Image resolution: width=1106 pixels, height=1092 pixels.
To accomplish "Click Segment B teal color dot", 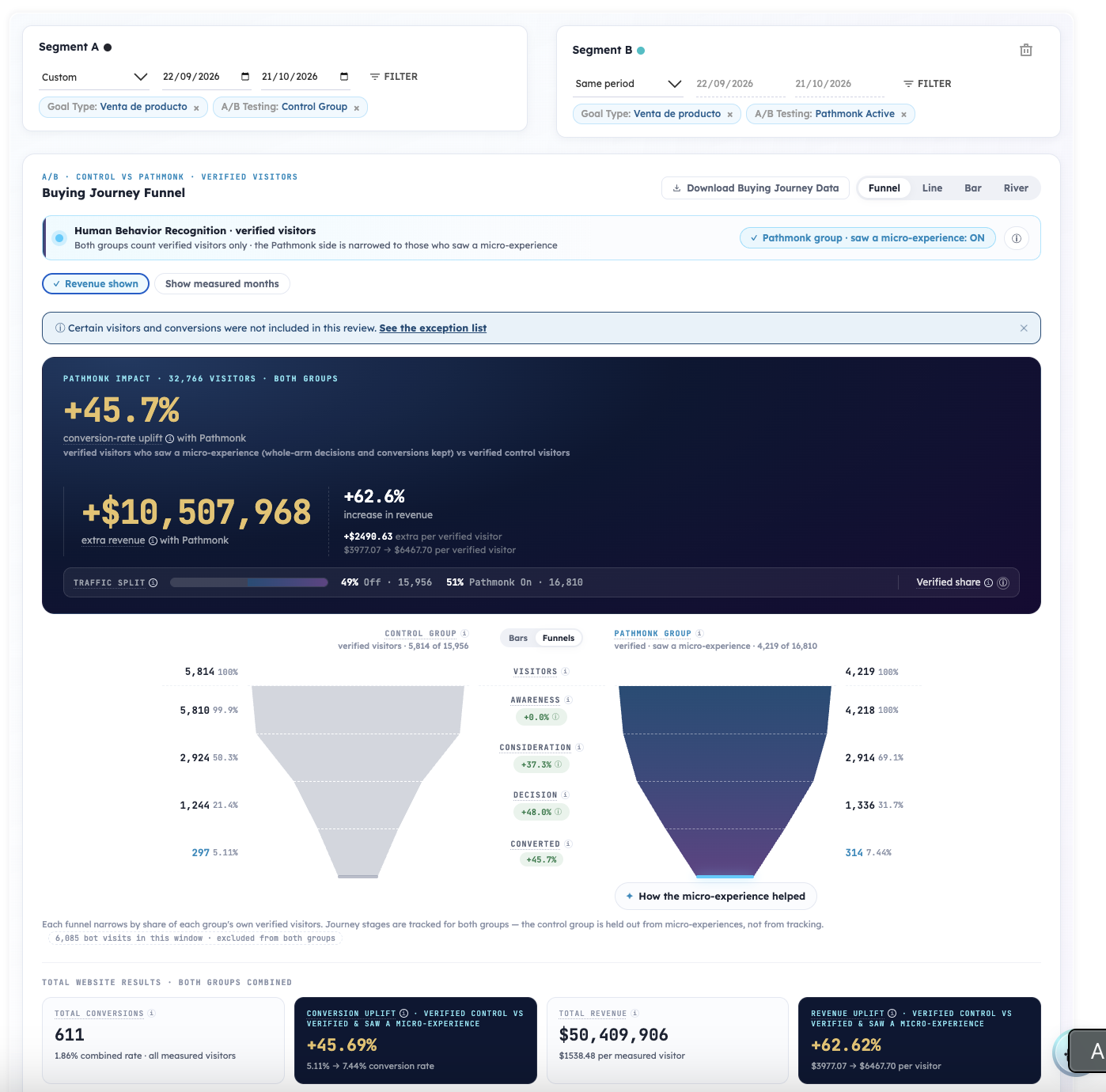I will [641, 51].
